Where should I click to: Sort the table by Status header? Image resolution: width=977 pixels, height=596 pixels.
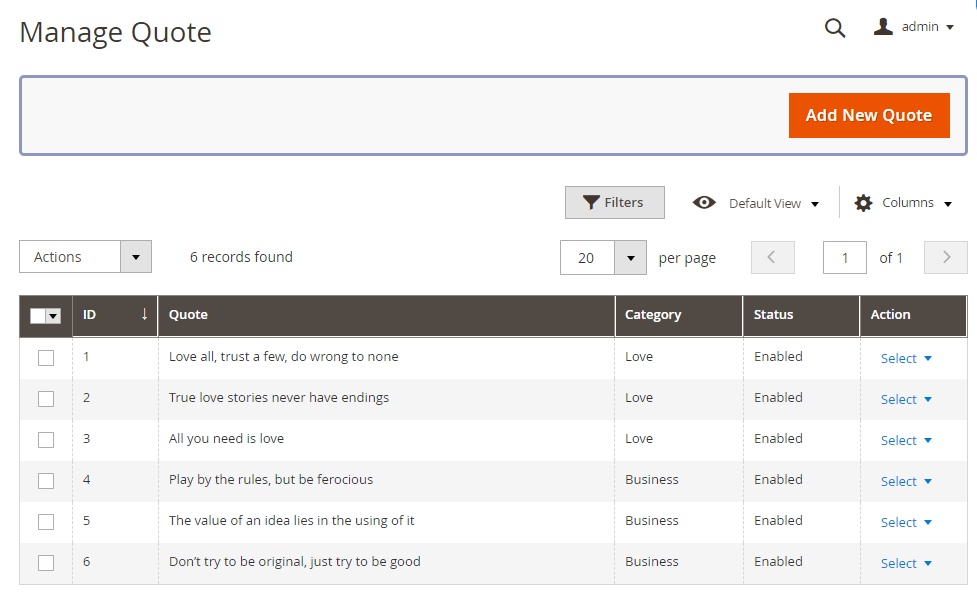tap(773, 314)
